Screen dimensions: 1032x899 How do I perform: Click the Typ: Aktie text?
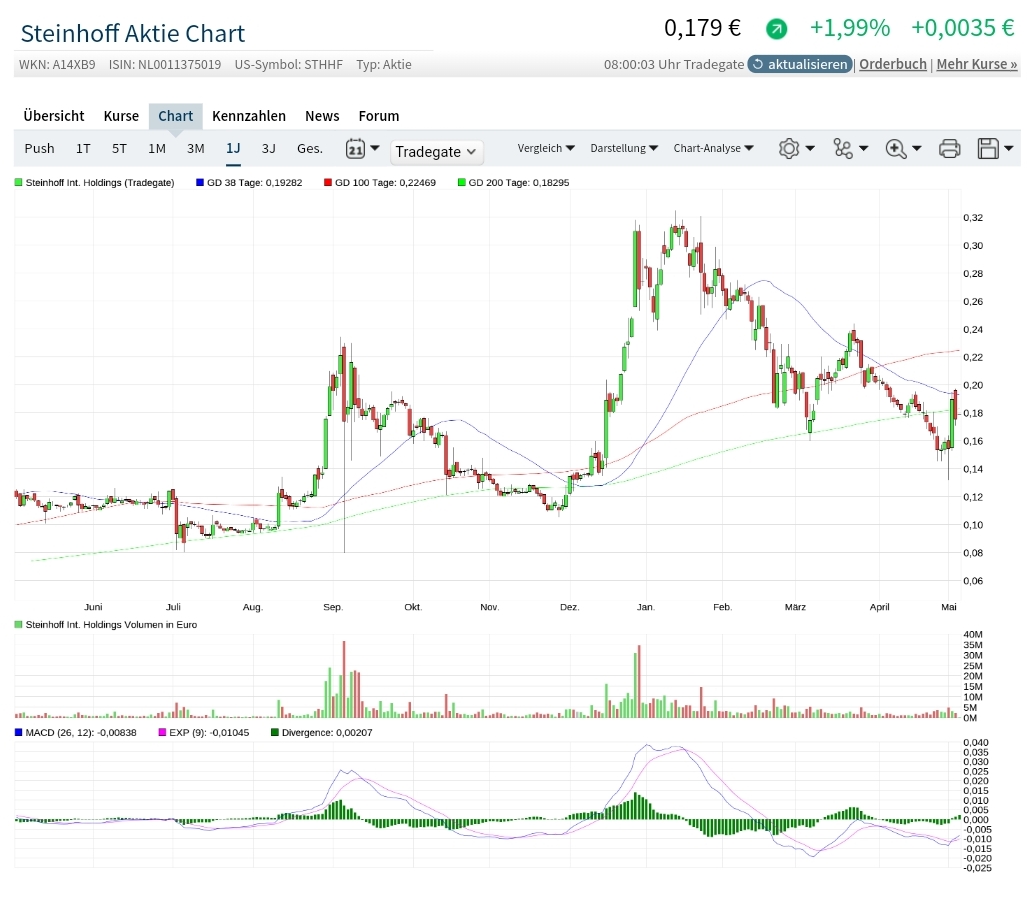tap(384, 64)
